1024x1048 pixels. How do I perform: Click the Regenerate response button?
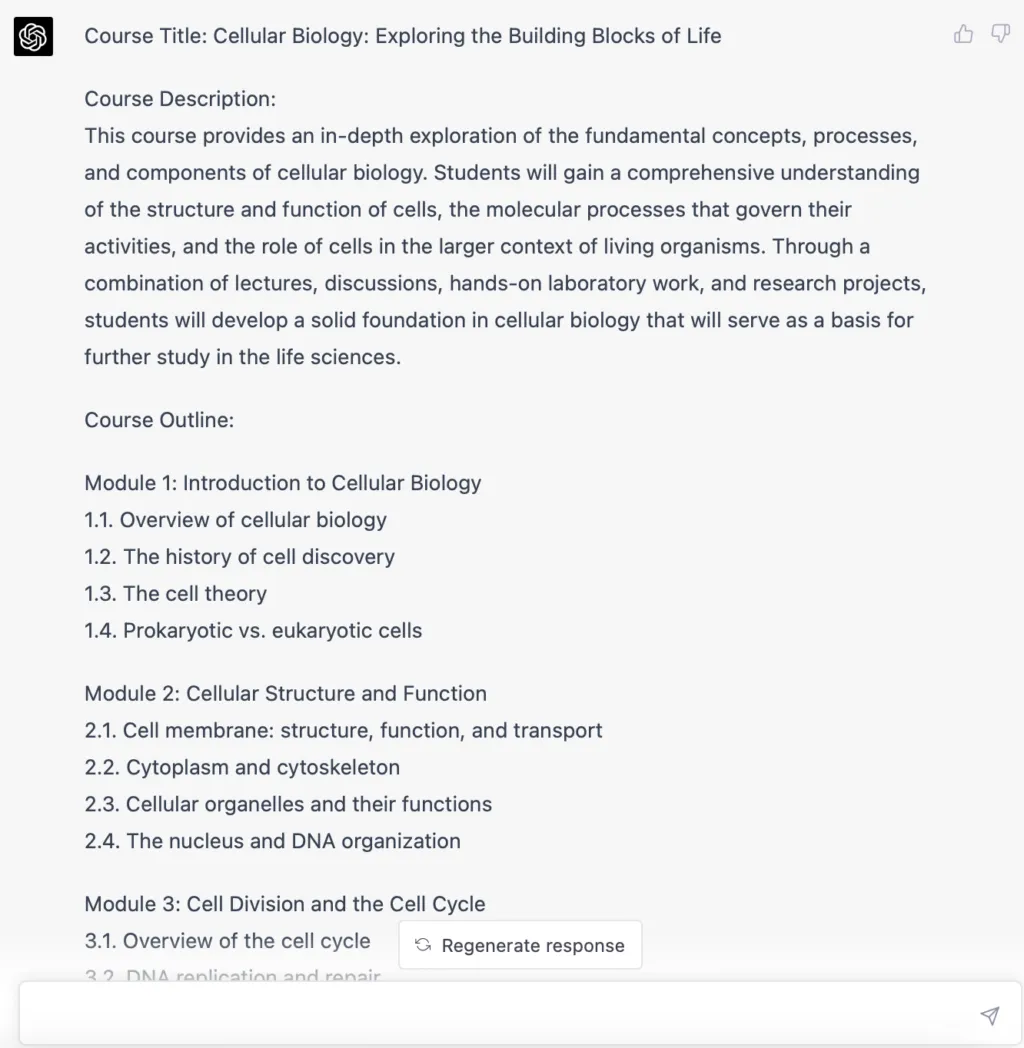click(520, 945)
